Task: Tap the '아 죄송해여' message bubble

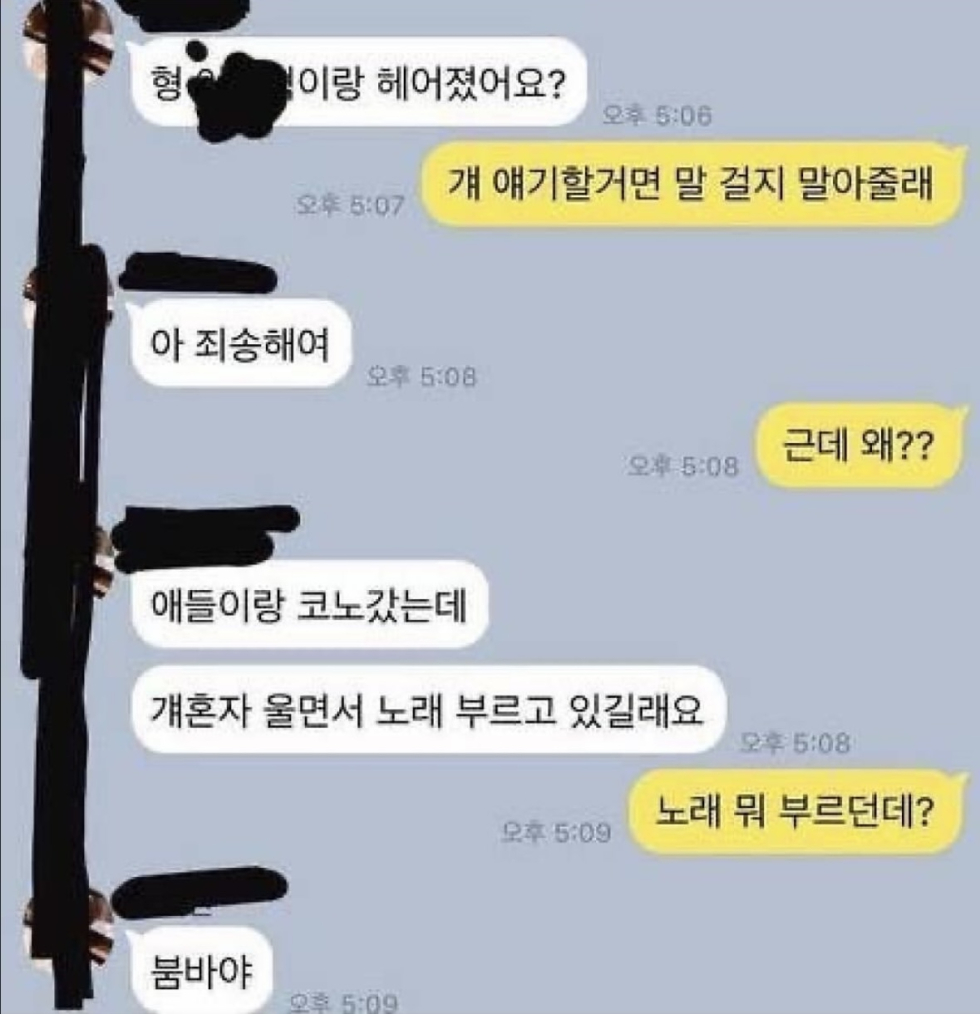Action: (x=240, y=343)
